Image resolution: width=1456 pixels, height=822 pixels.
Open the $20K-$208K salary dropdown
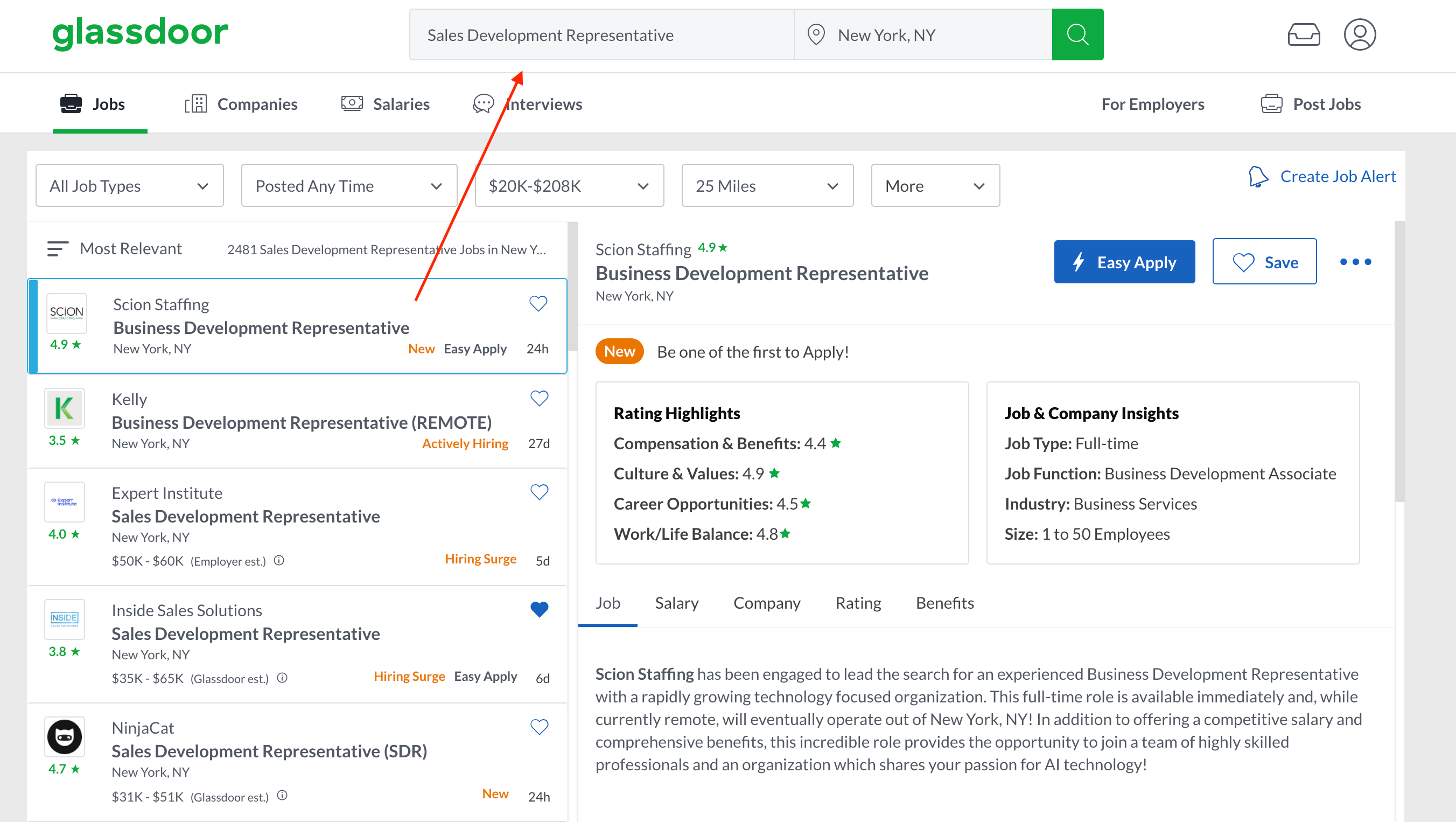569,185
